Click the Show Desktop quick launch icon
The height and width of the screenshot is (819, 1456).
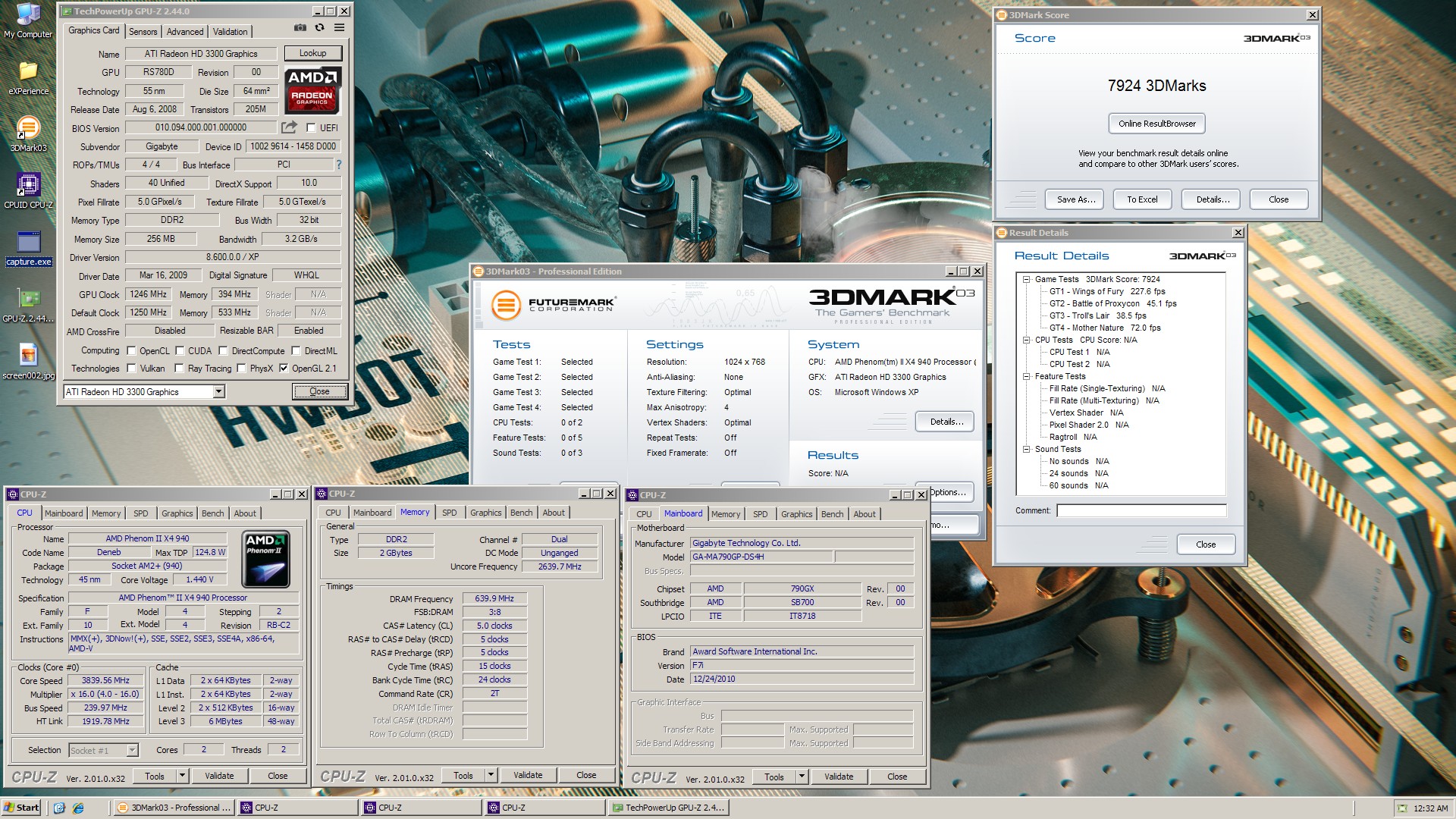click(x=59, y=808)
